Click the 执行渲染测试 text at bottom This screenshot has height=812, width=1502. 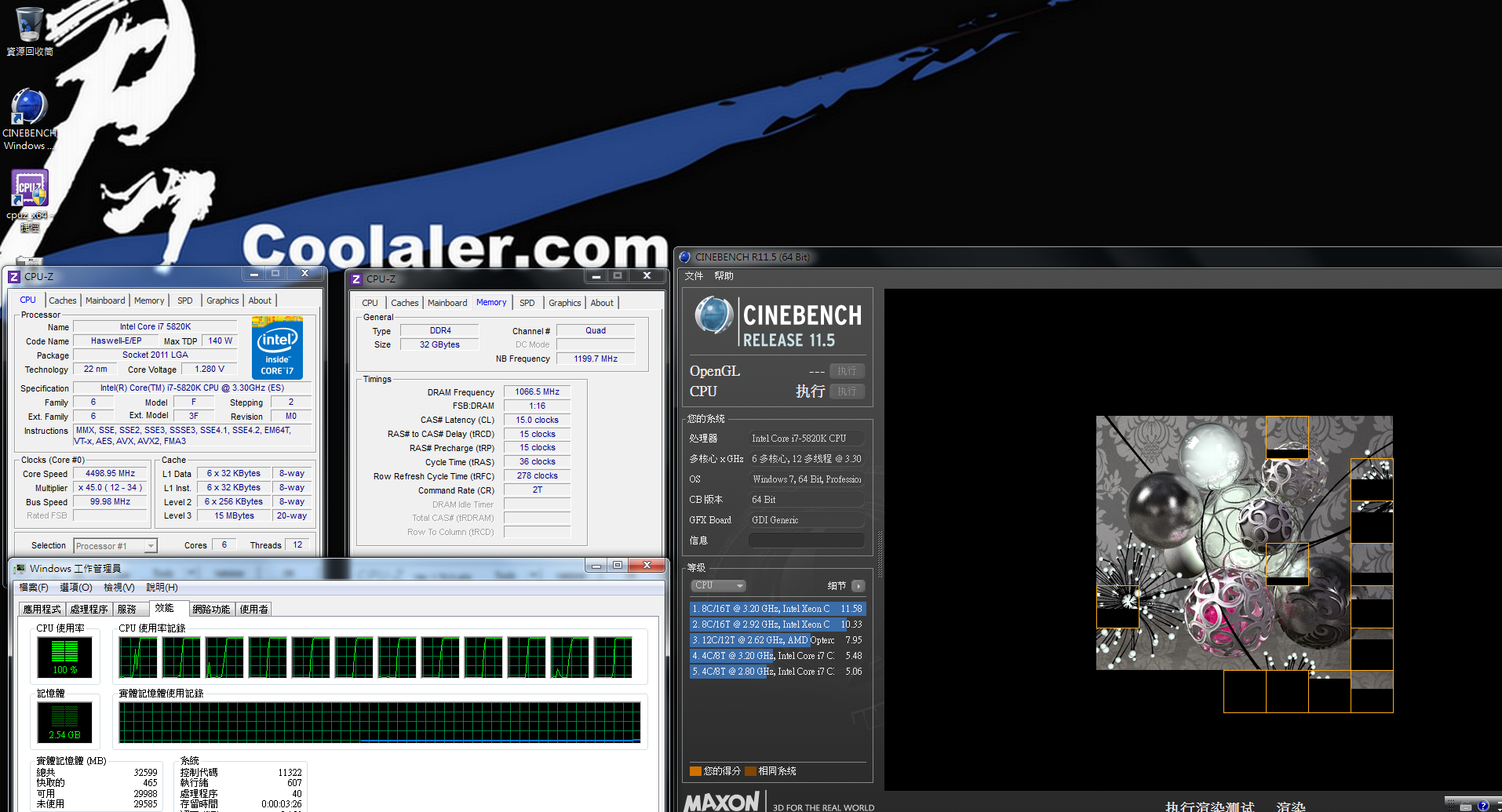click(1209, 807)
